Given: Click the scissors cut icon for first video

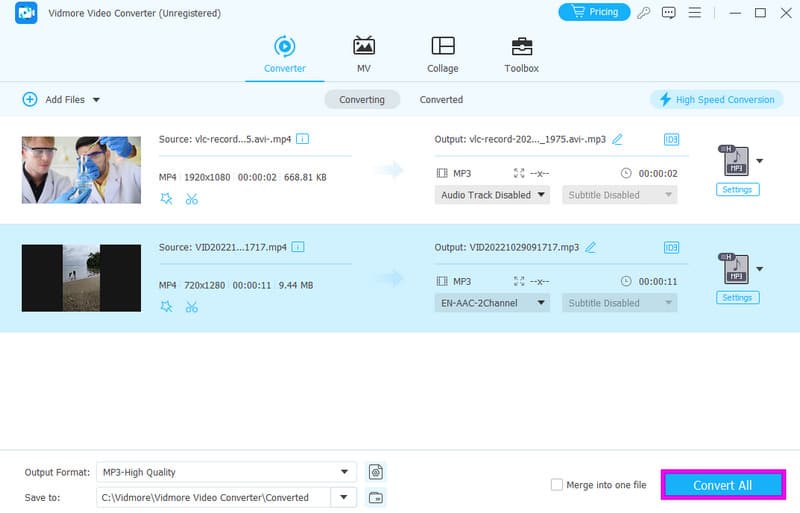Looking at the screenshot, I should tap(192, 199).
